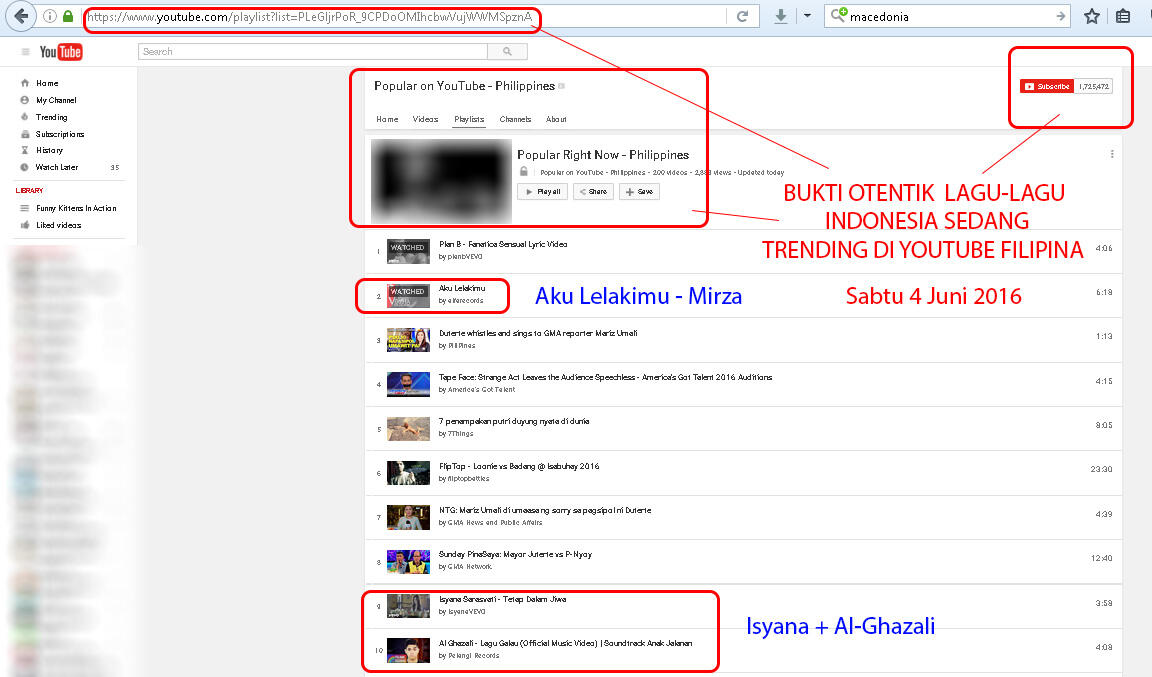Submit browser search with go arrow
Image resolution: width=1152 pixels, height=677 pixels.
(x=1059, y=16)
